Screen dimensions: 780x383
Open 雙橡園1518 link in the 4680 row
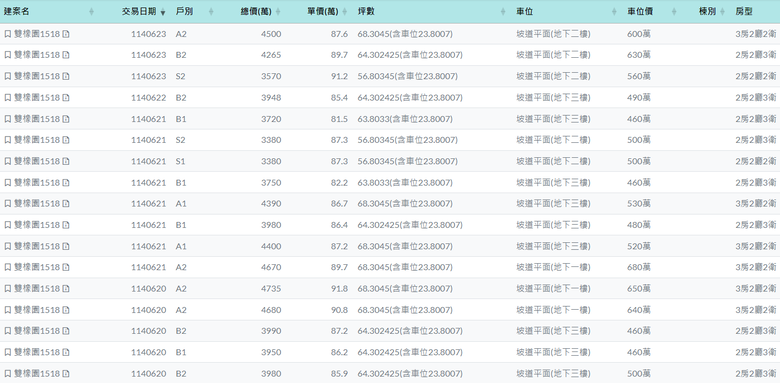click(x=37, y=310)
